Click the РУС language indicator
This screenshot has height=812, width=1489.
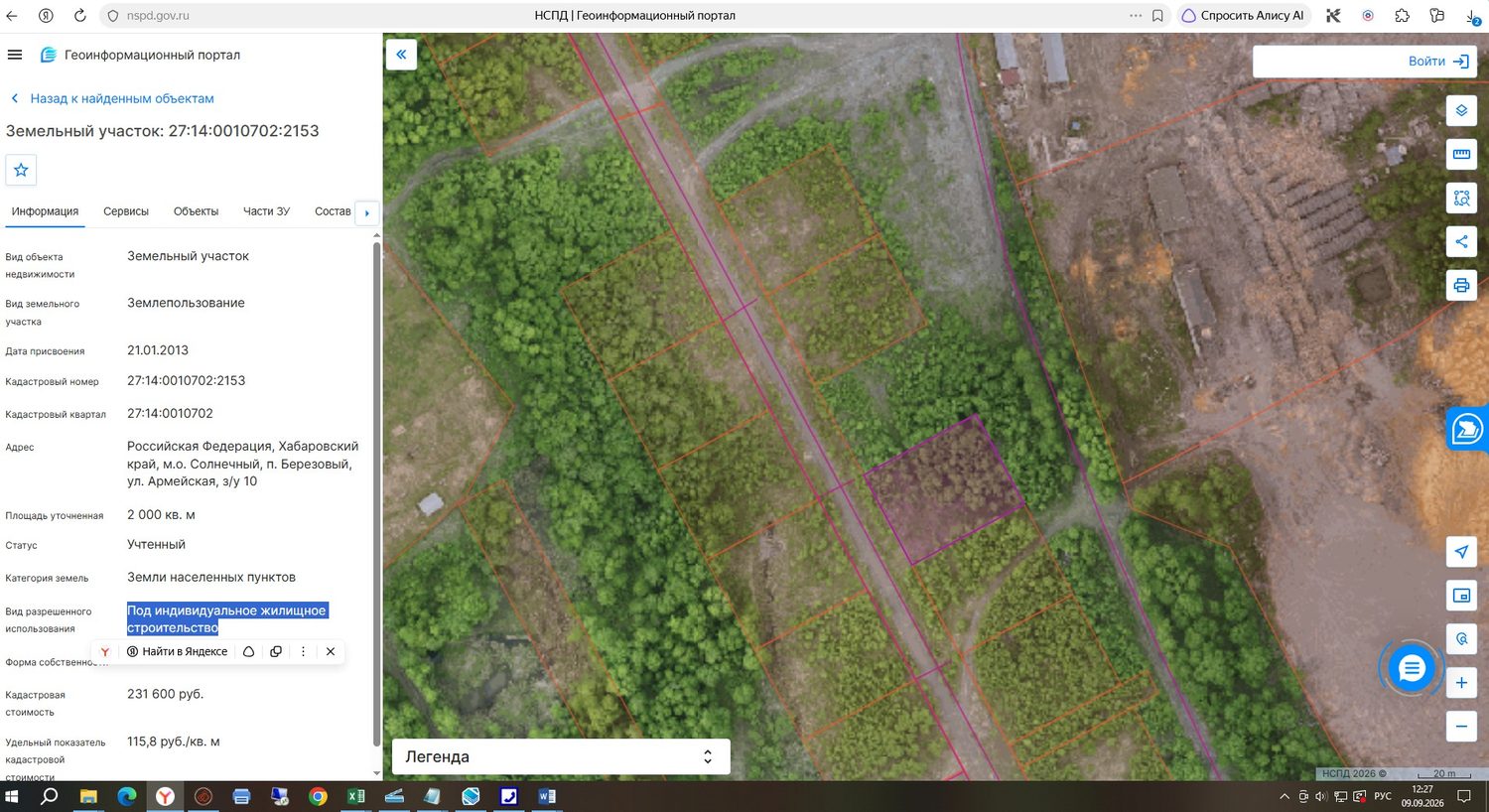coord(1383,796)
